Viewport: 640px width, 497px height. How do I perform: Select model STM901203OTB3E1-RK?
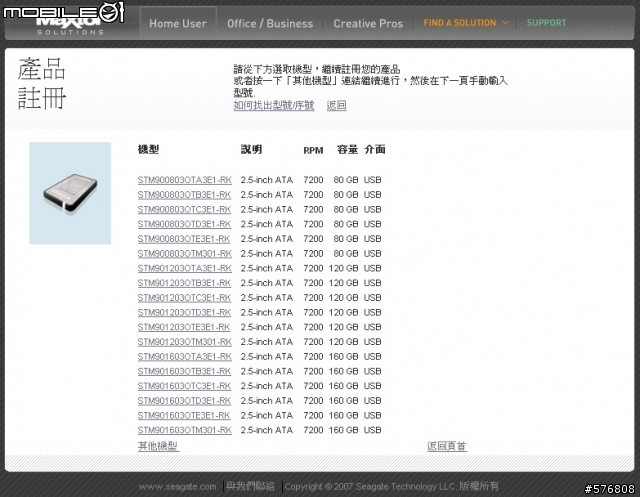(x=184, y=283)
